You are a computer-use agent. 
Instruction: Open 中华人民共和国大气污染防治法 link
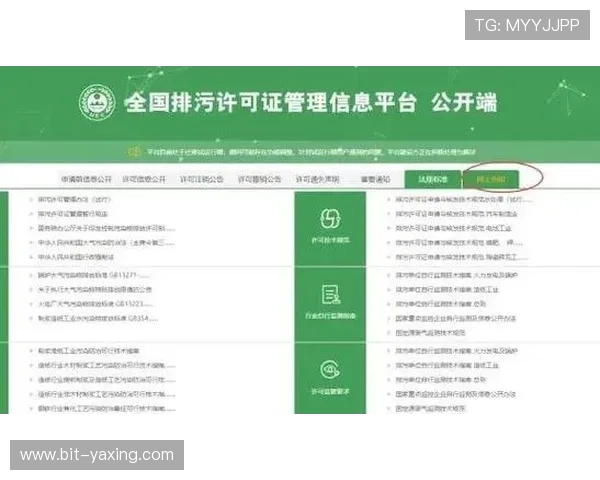[x=106, y=243]
